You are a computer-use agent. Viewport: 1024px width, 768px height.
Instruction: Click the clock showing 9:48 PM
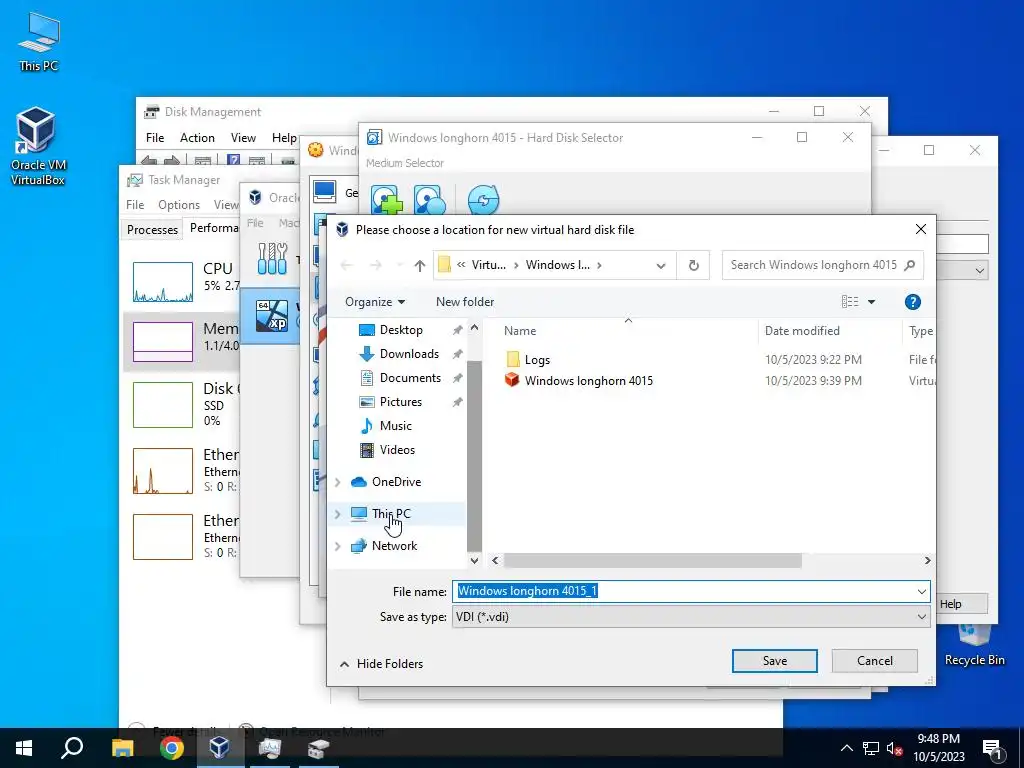938,739
